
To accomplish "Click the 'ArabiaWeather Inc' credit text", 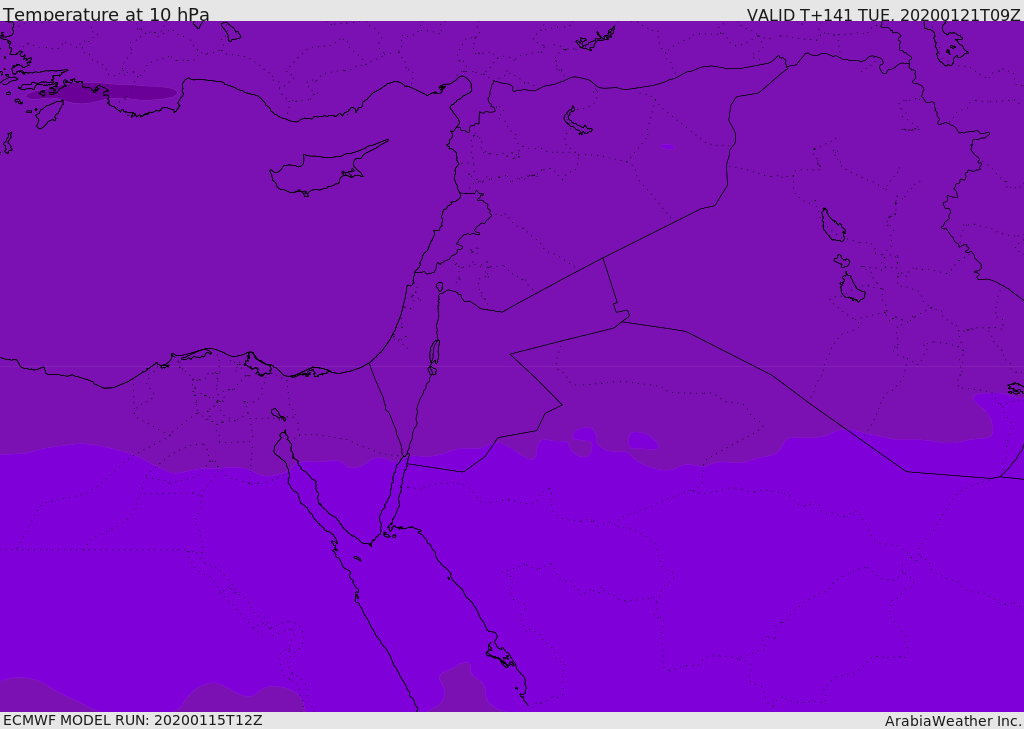I will (952, 721).
